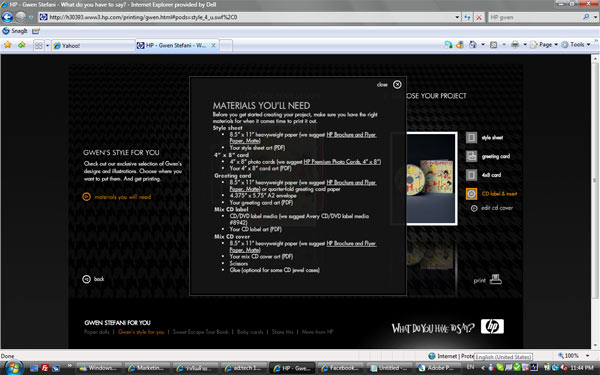Choose the 4x8 card project icon
This screenshot has width=600, height=375.
click(x=471, y=175)
